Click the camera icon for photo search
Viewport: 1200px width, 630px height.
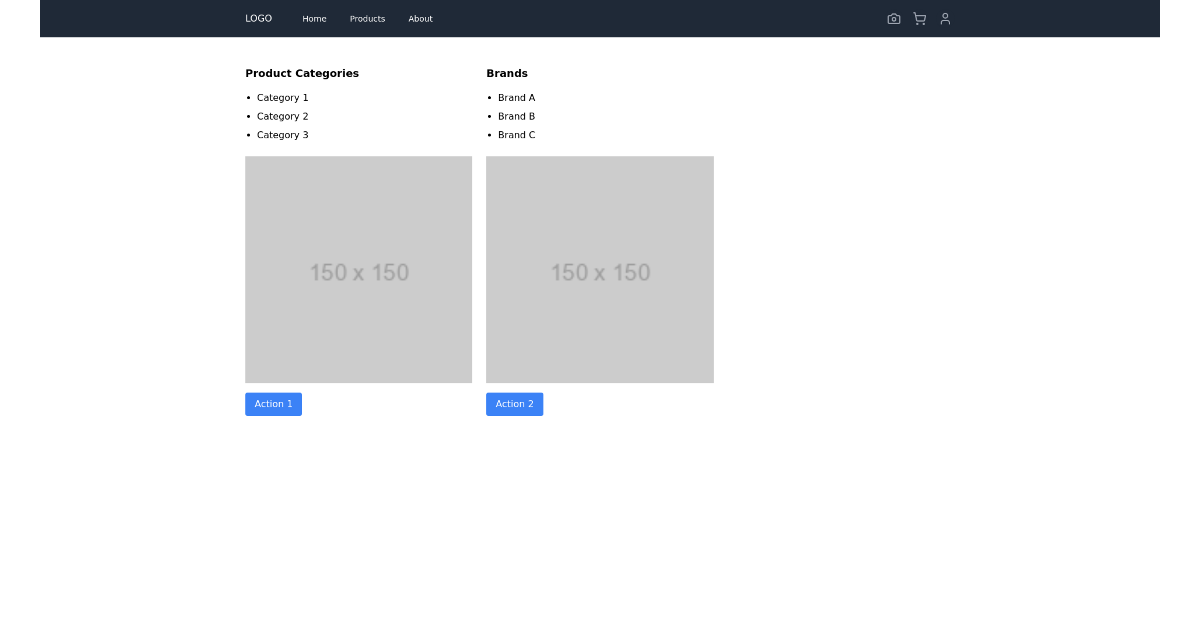(x=893, y=18)
